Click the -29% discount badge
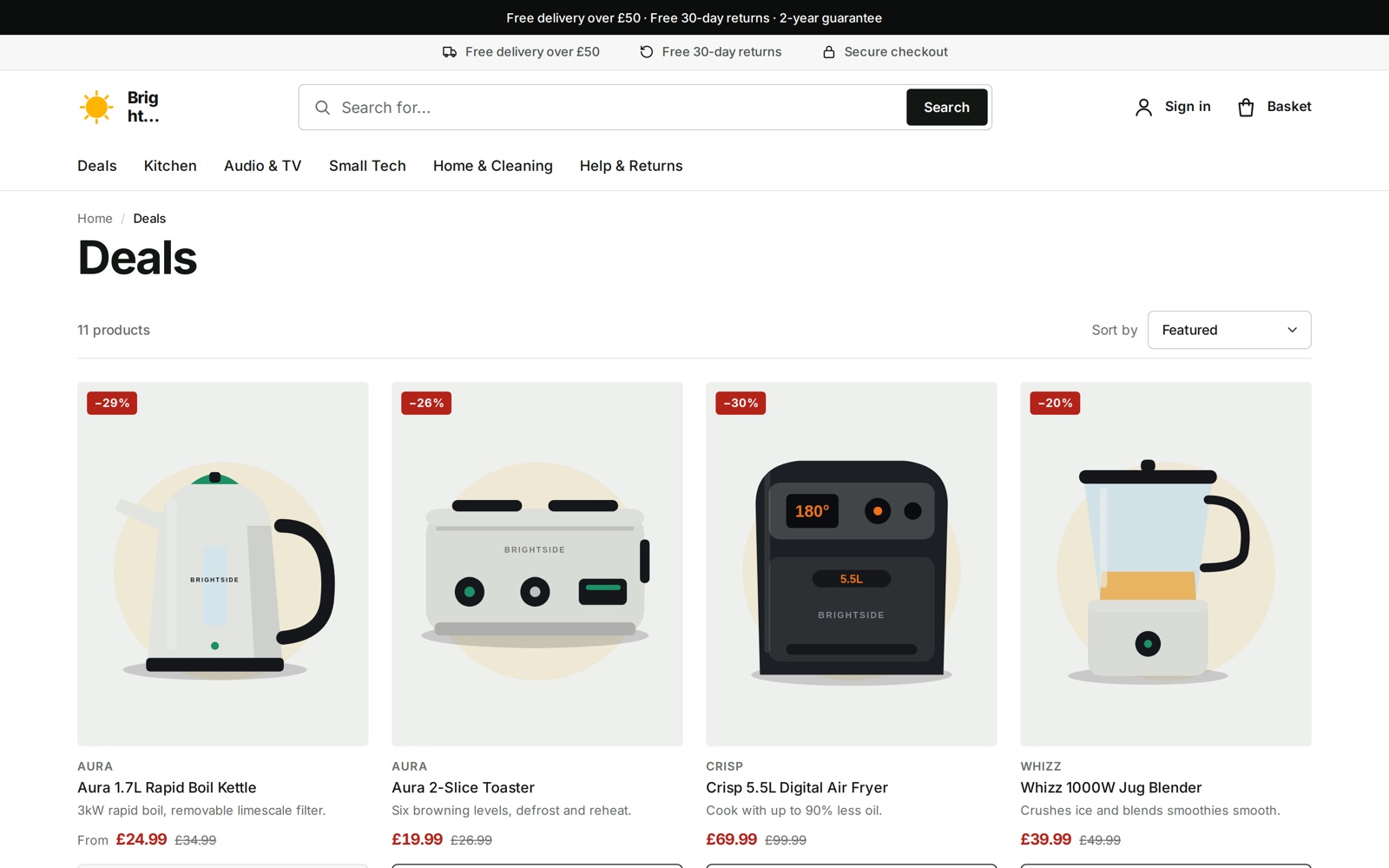 pos(112,403)
